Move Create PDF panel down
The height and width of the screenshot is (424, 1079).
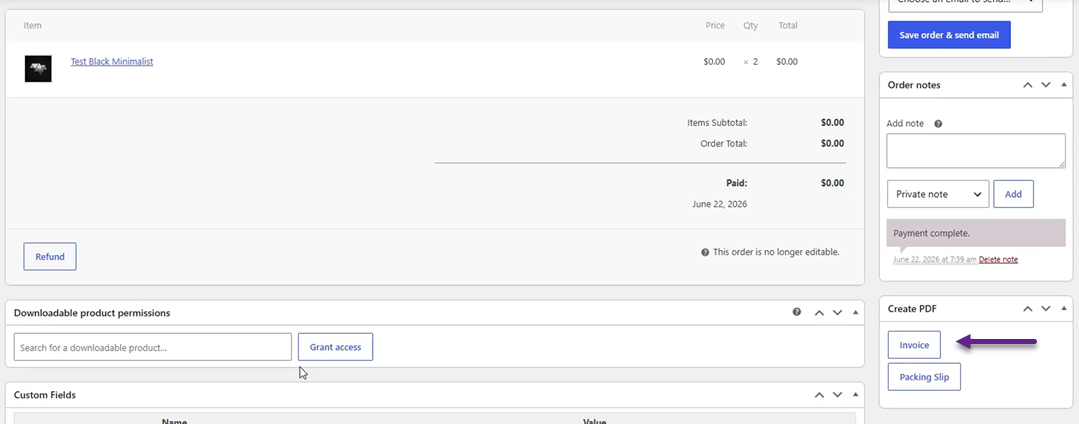(x=1046, y=309)
